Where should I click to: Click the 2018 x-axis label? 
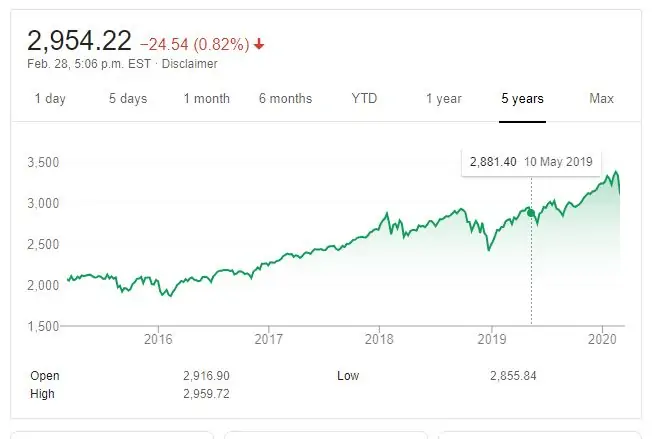(378, 340)
